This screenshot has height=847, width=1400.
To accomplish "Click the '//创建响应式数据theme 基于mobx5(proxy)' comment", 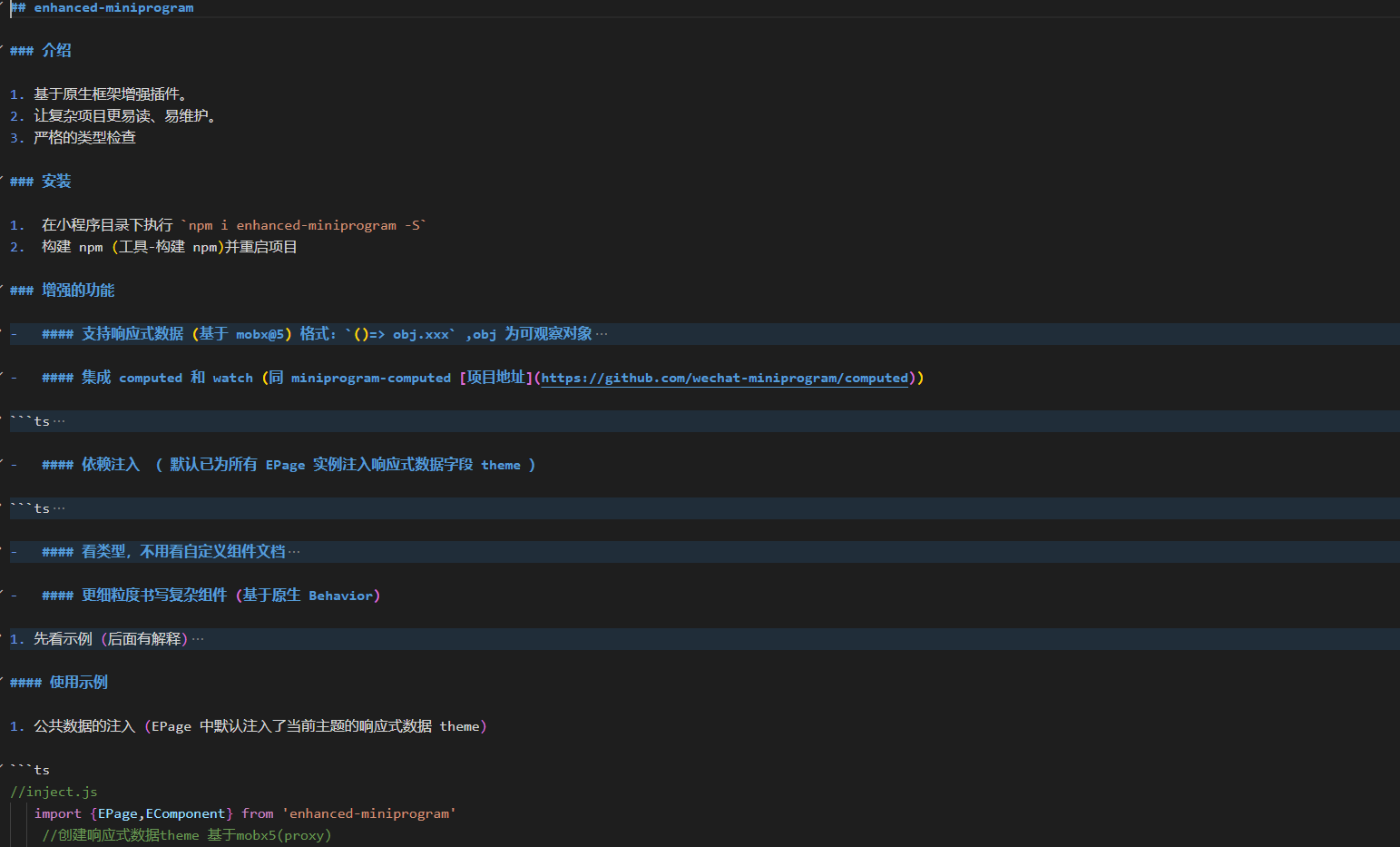I will tap(187, 835).
